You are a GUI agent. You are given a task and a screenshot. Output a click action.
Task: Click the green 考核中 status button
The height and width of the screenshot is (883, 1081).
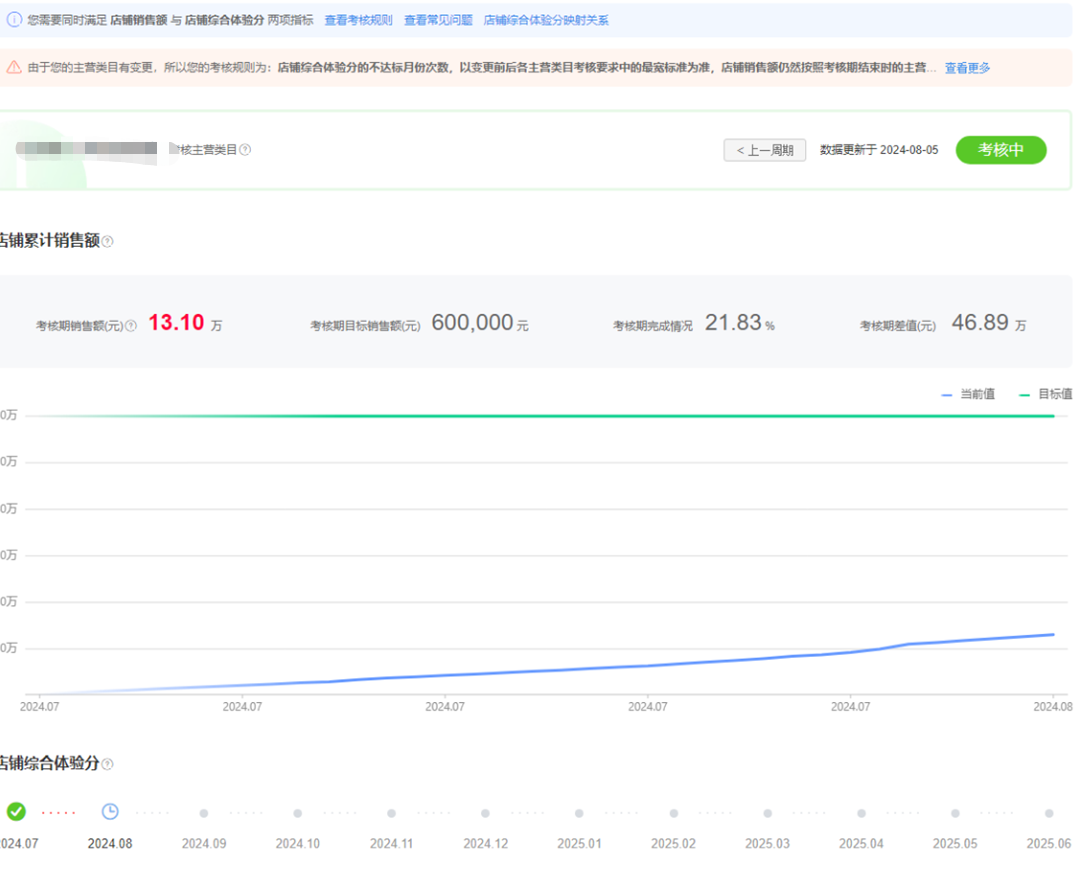[1000, 150]
